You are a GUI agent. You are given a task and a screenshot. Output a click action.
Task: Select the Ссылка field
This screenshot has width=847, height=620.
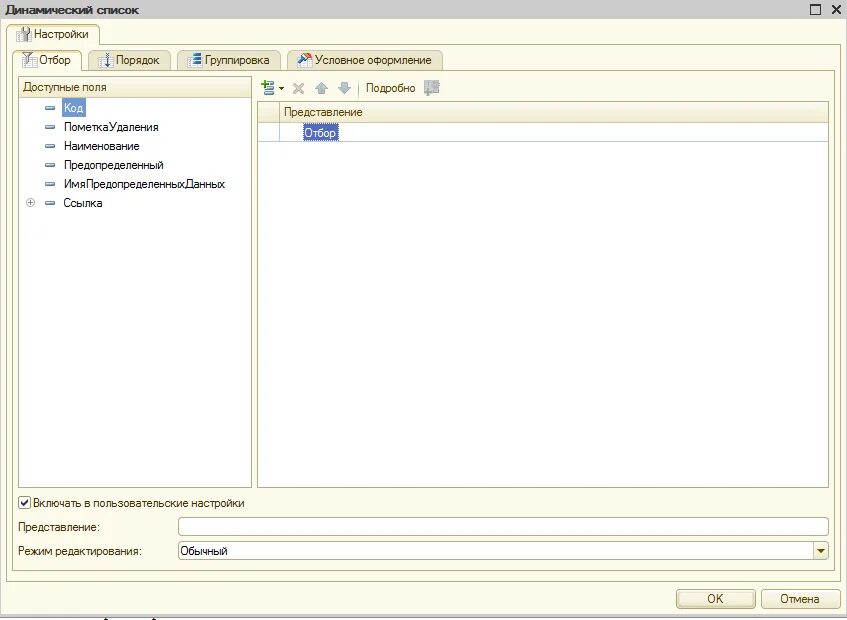[x=83, y=203]
